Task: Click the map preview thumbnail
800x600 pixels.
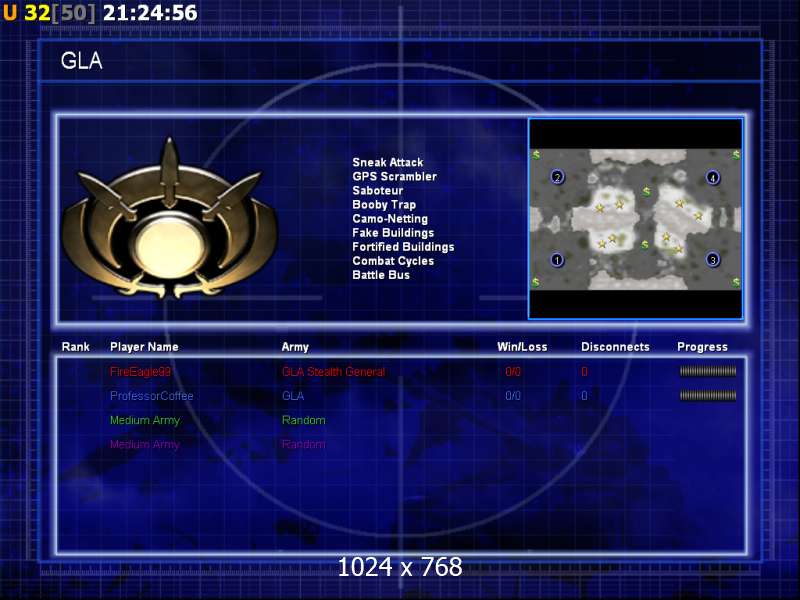Action: pyautogui.click(x=636, y=219)
